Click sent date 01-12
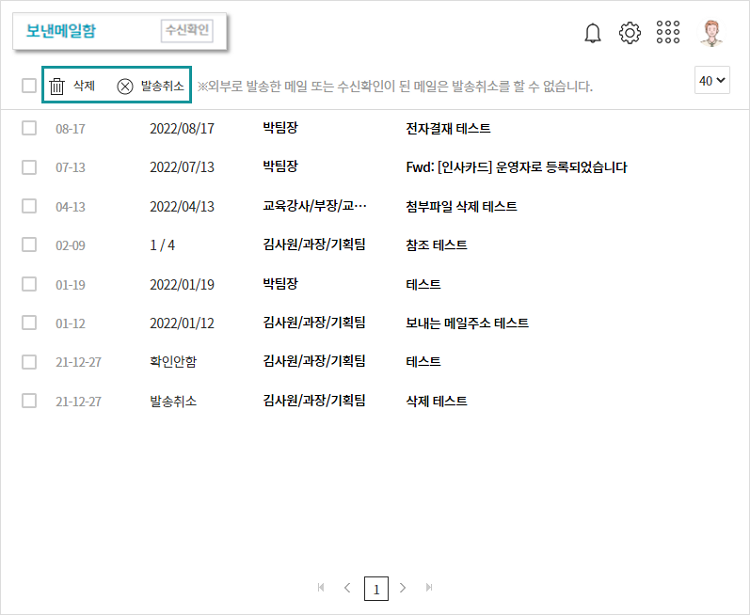This screenshot has height=615, width=750. (x=70, y=323)
